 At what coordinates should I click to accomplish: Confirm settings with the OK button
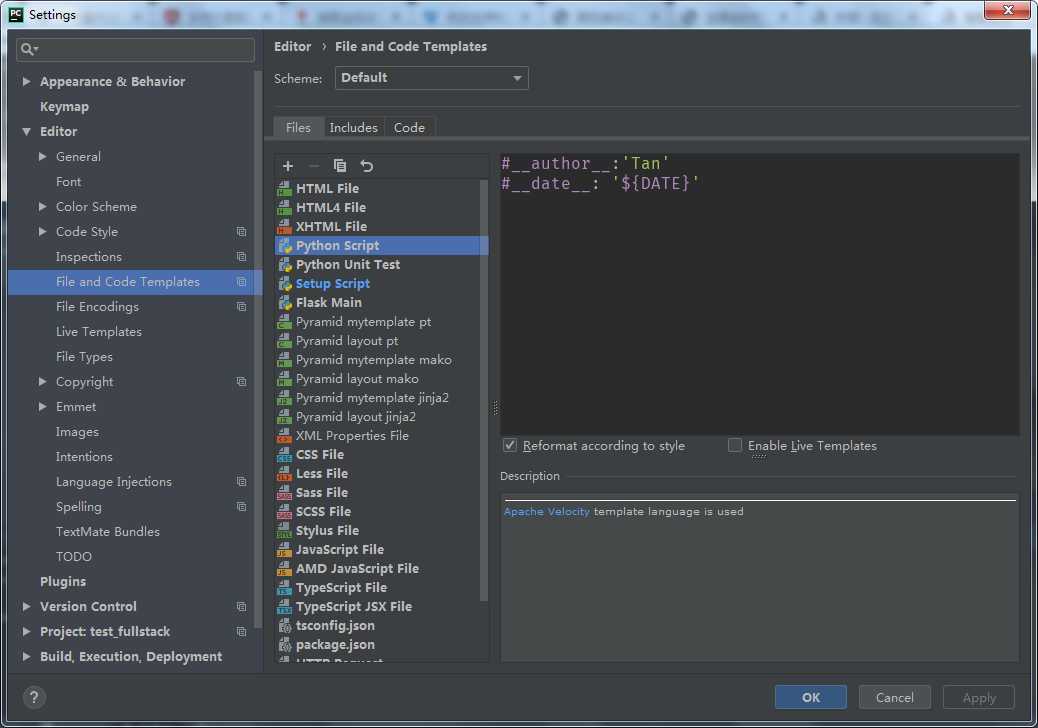pos(811,698)
